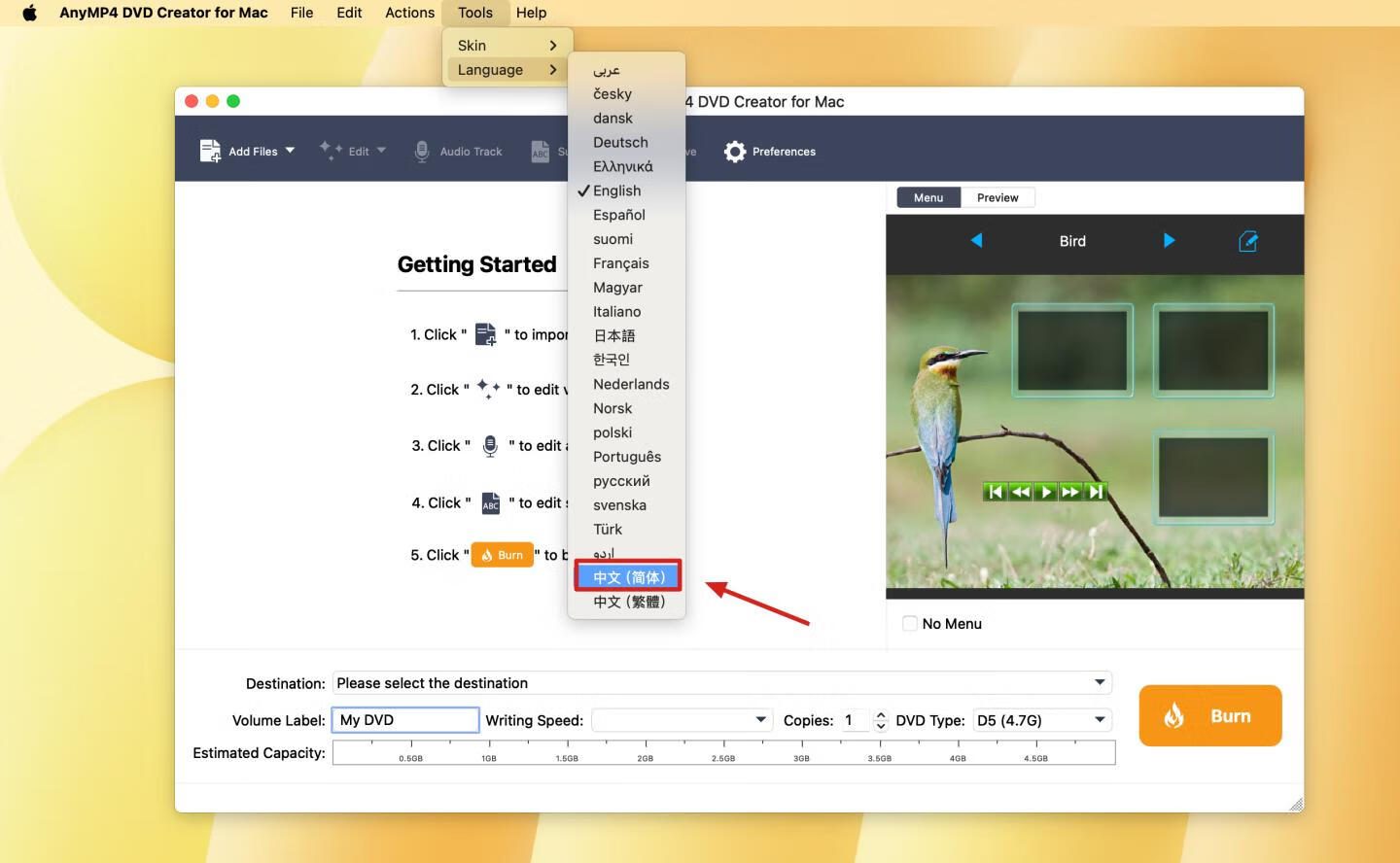Open the Writing Speed dropdown

coord(760,720)
